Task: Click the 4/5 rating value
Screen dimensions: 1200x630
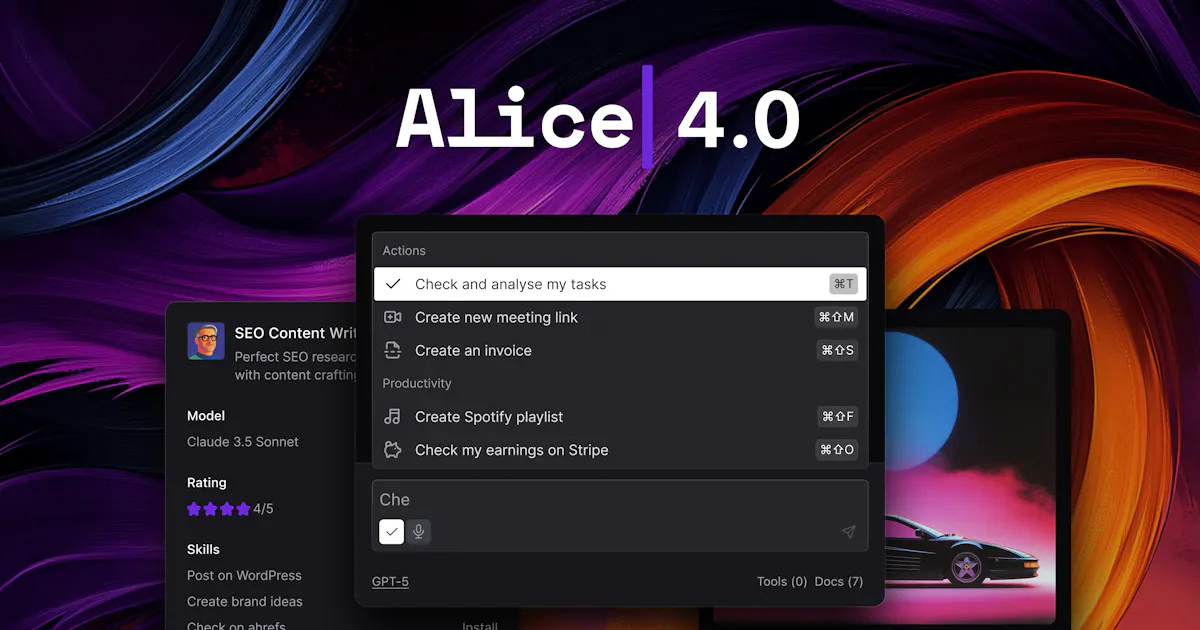Action: click(x=263, y=508)
